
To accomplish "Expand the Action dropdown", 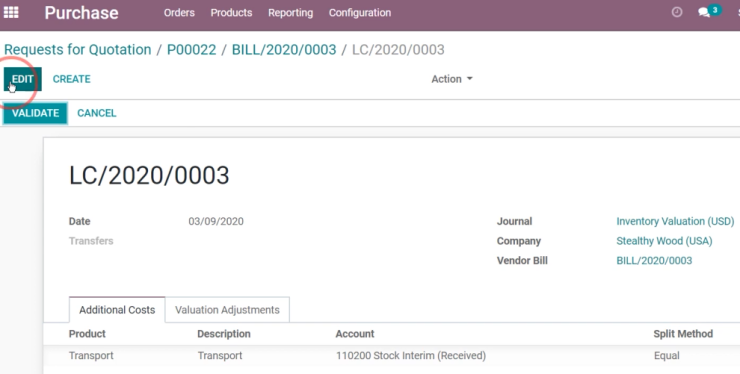I will 452,79.
